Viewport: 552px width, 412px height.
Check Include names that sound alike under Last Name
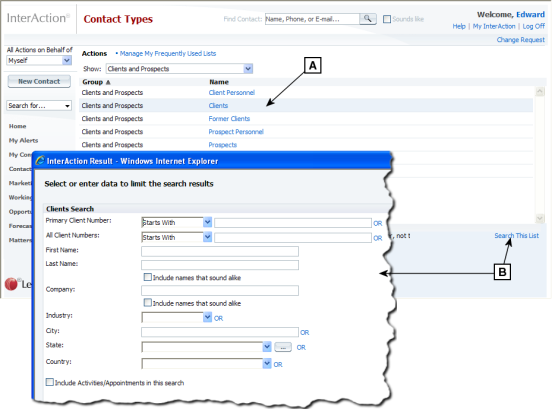(148, 277)
